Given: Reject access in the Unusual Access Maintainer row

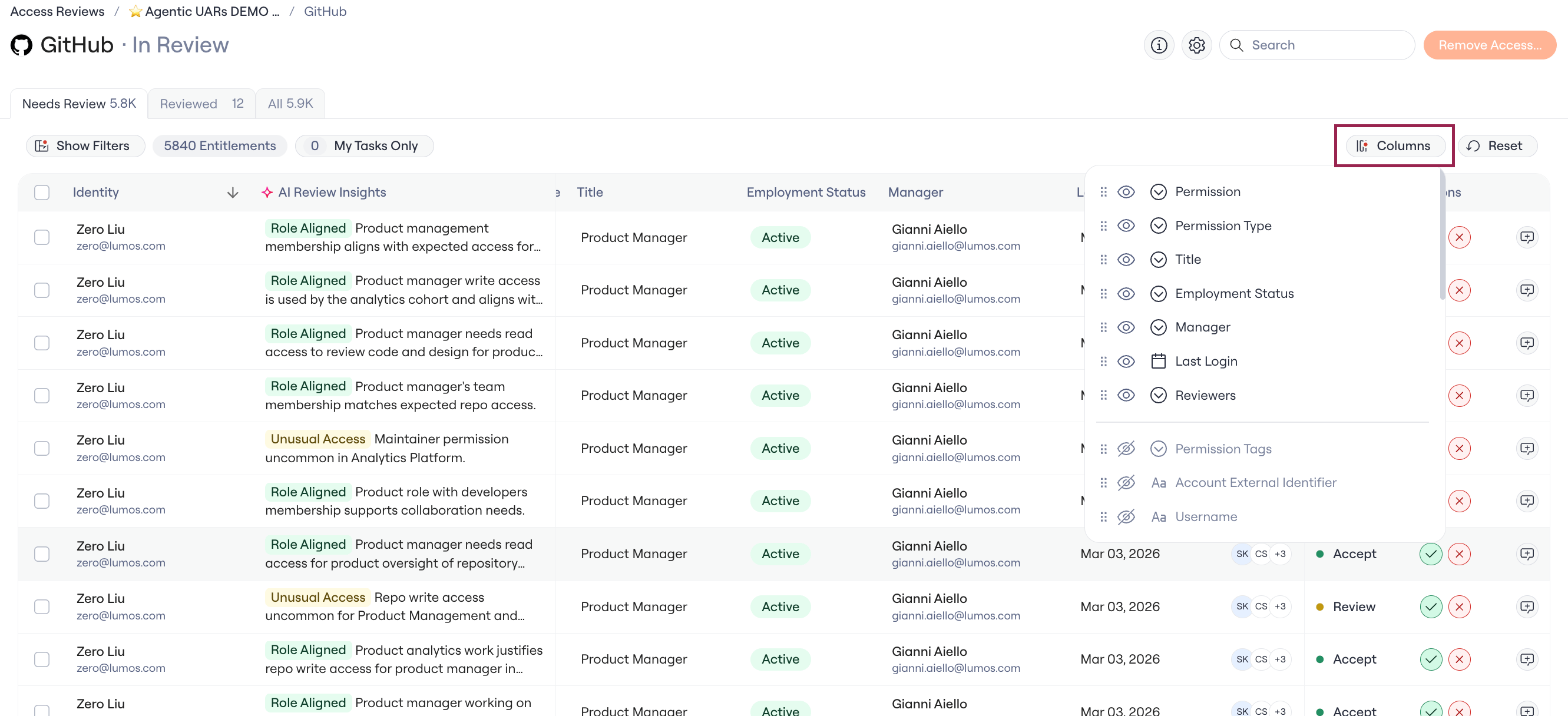Looking at the screenshot, I should coord(1459,448).
